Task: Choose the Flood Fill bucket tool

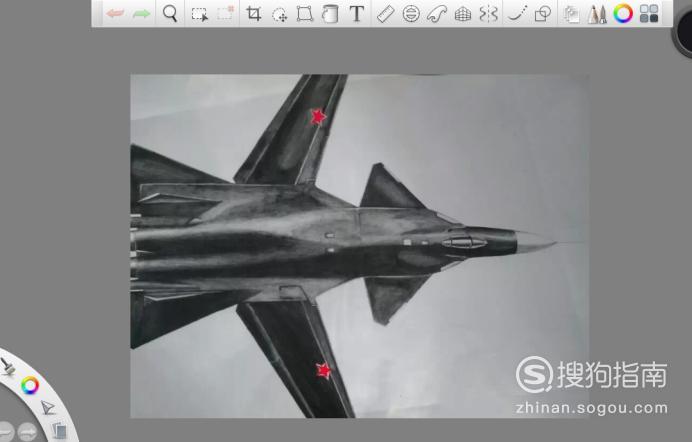Action: point(330,14)
